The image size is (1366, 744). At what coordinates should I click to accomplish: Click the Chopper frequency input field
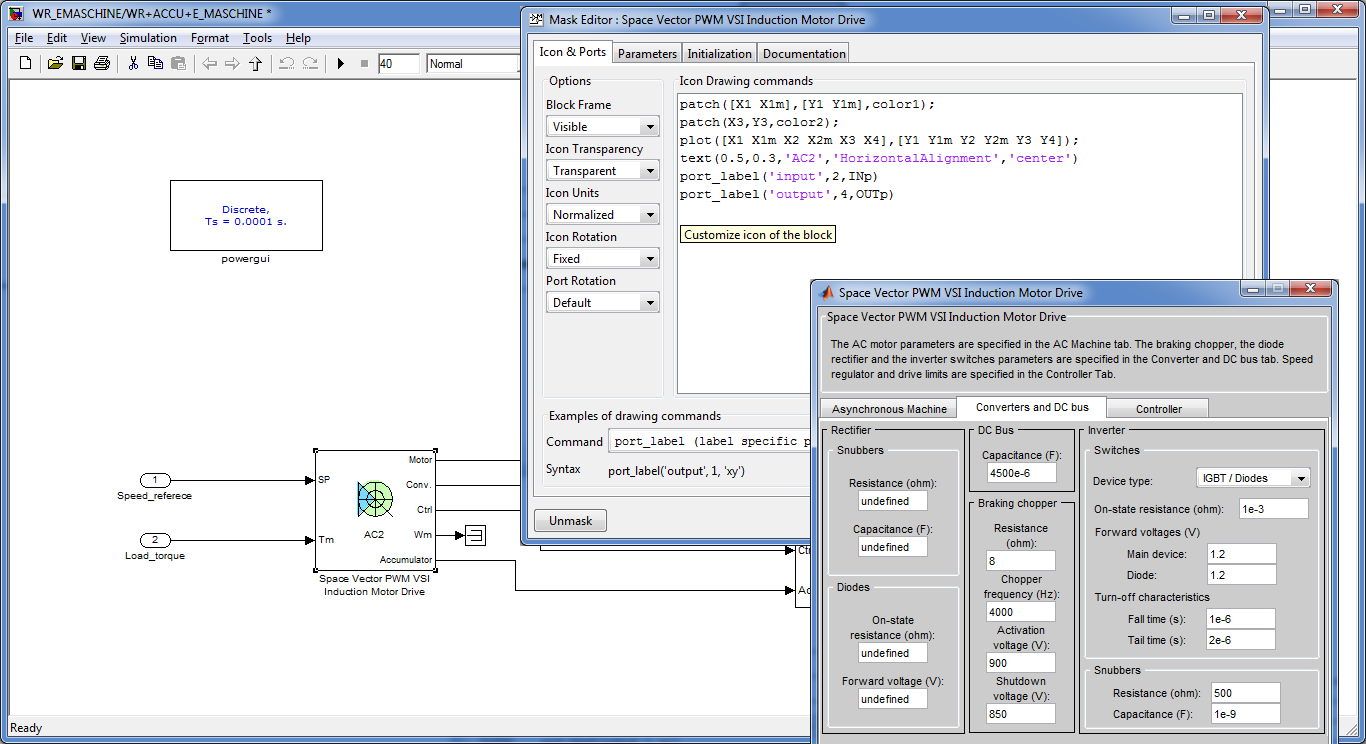pyautogui.click(x=1020, y=611)
